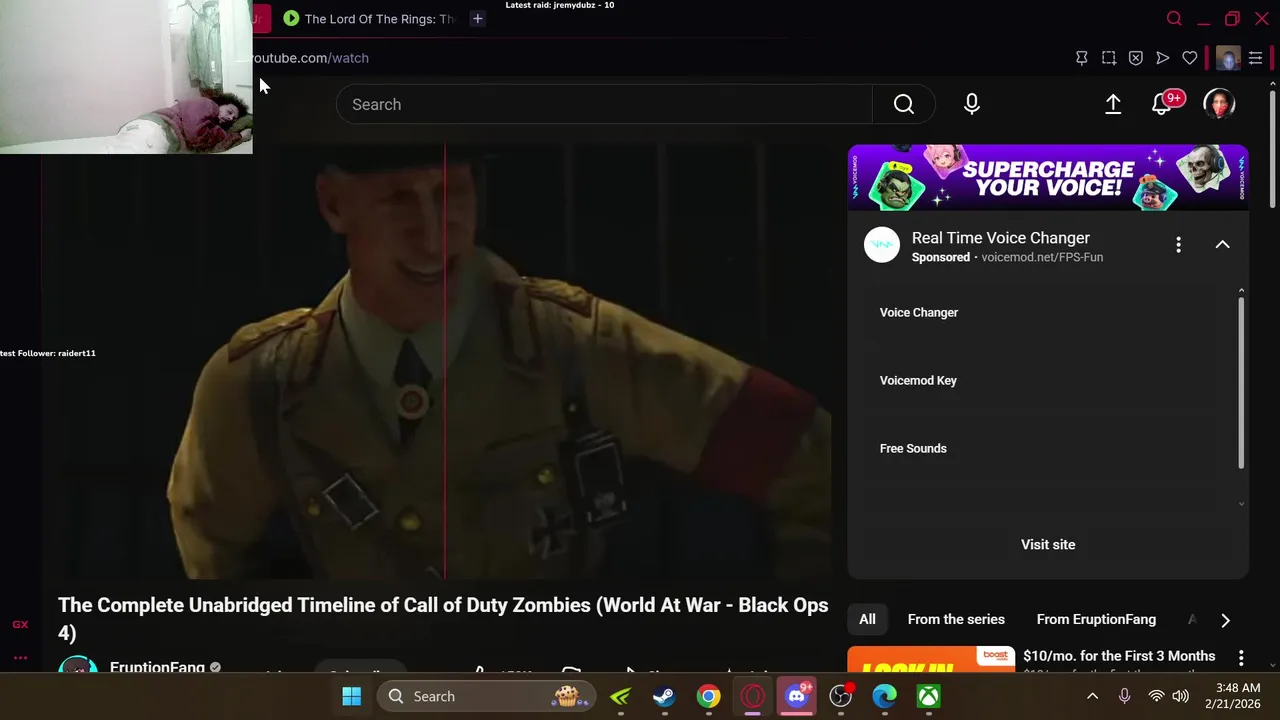Take a snapshot with Opera's capture icon
Viewport: 1280px width, 720px height.
click(x=1109, y=58)
